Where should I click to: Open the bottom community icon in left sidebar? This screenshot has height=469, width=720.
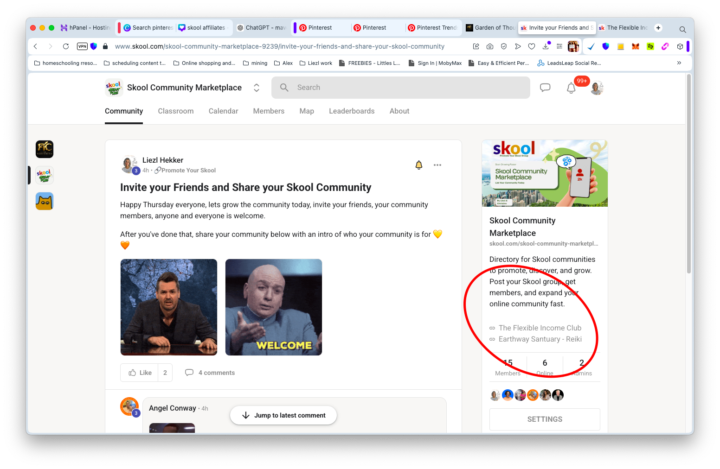(44, 201)
